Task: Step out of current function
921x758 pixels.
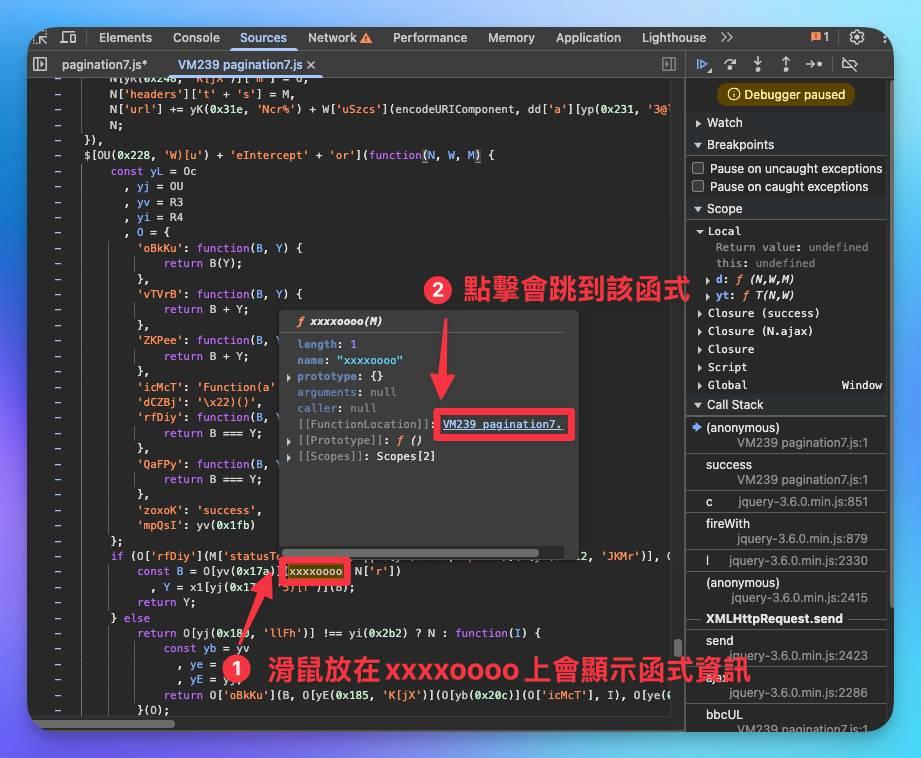Action: click(x=785, y=65)
